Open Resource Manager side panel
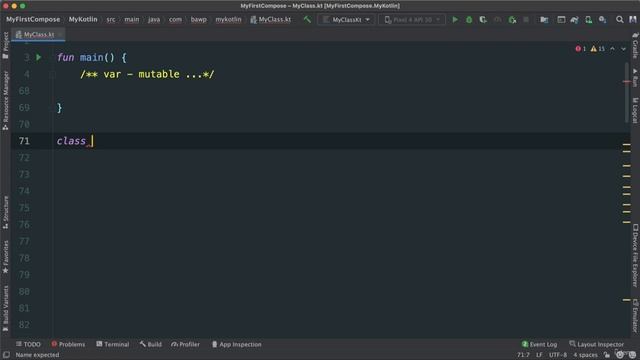 click(x=6, y=100)
